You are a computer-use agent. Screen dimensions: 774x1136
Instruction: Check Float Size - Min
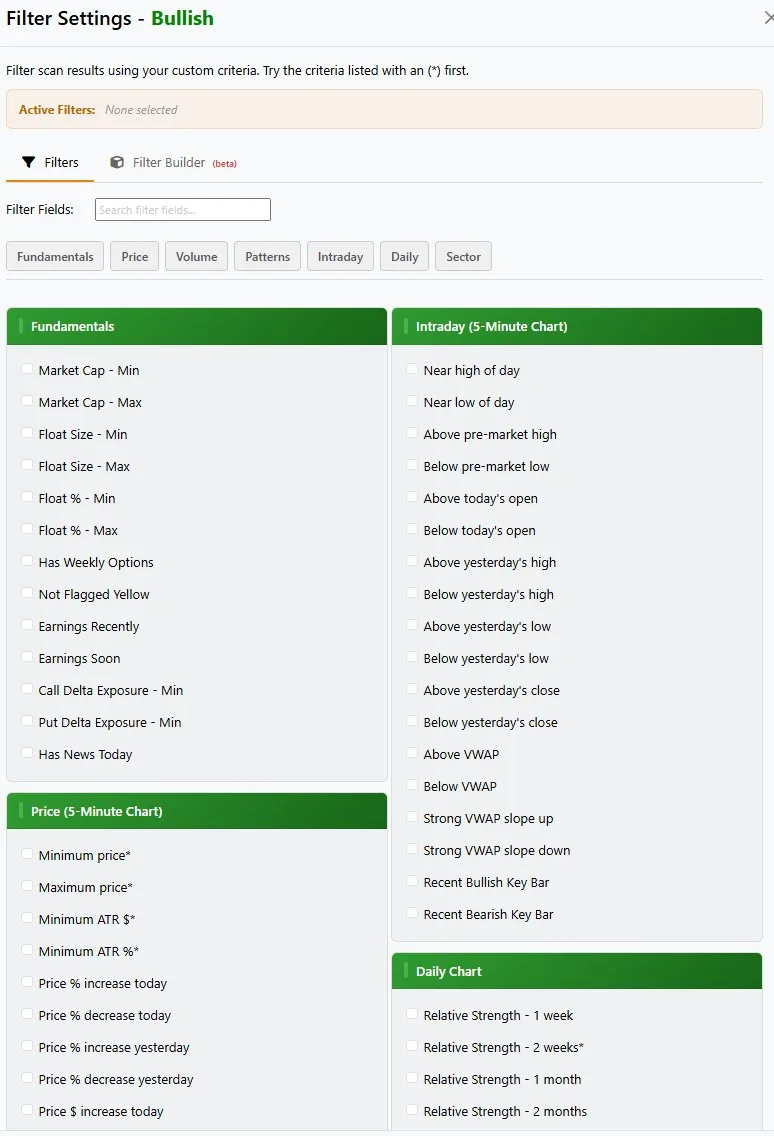tap(27, 433)
